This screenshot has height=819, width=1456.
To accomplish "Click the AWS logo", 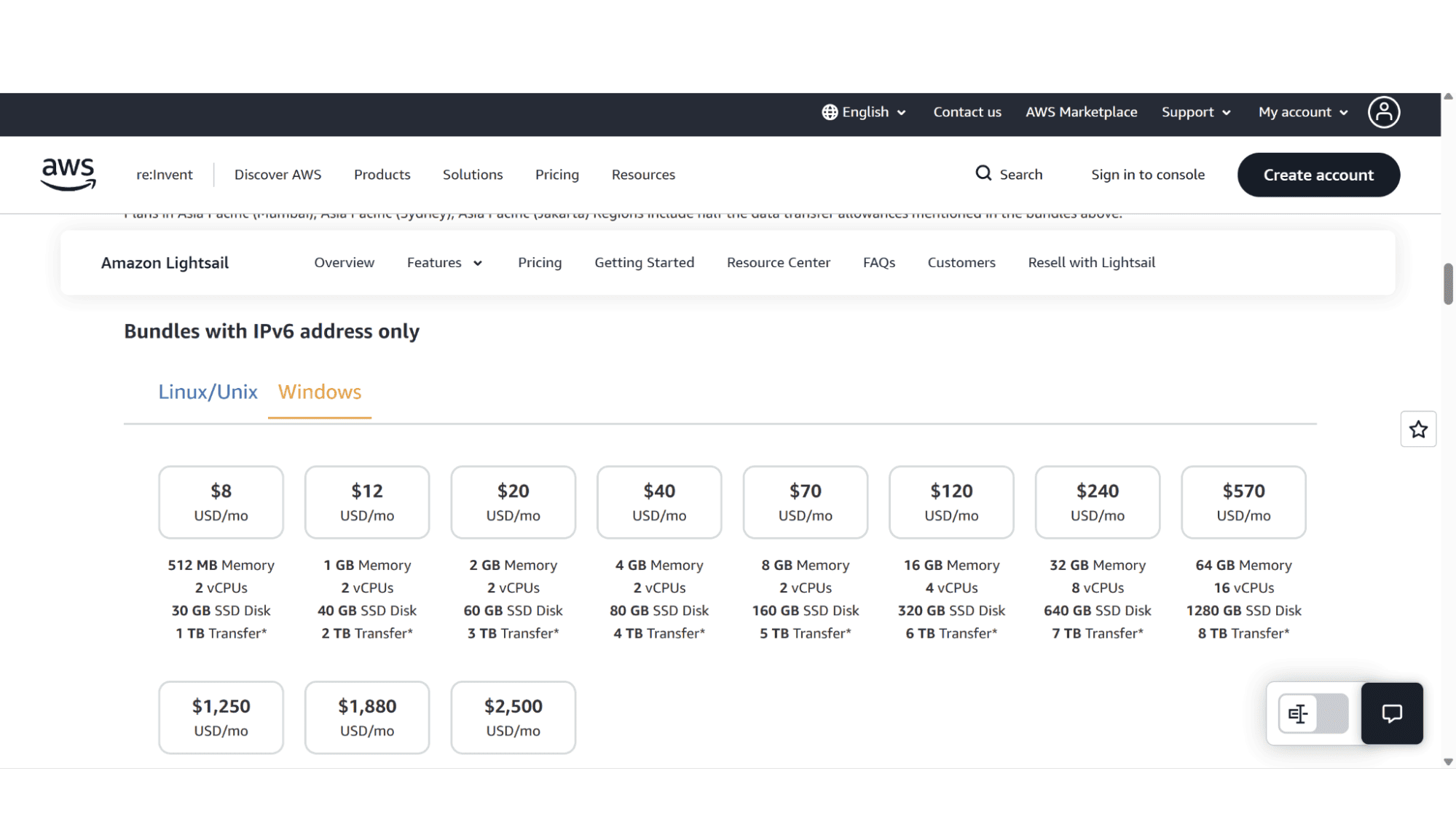I will click(68, 175).
